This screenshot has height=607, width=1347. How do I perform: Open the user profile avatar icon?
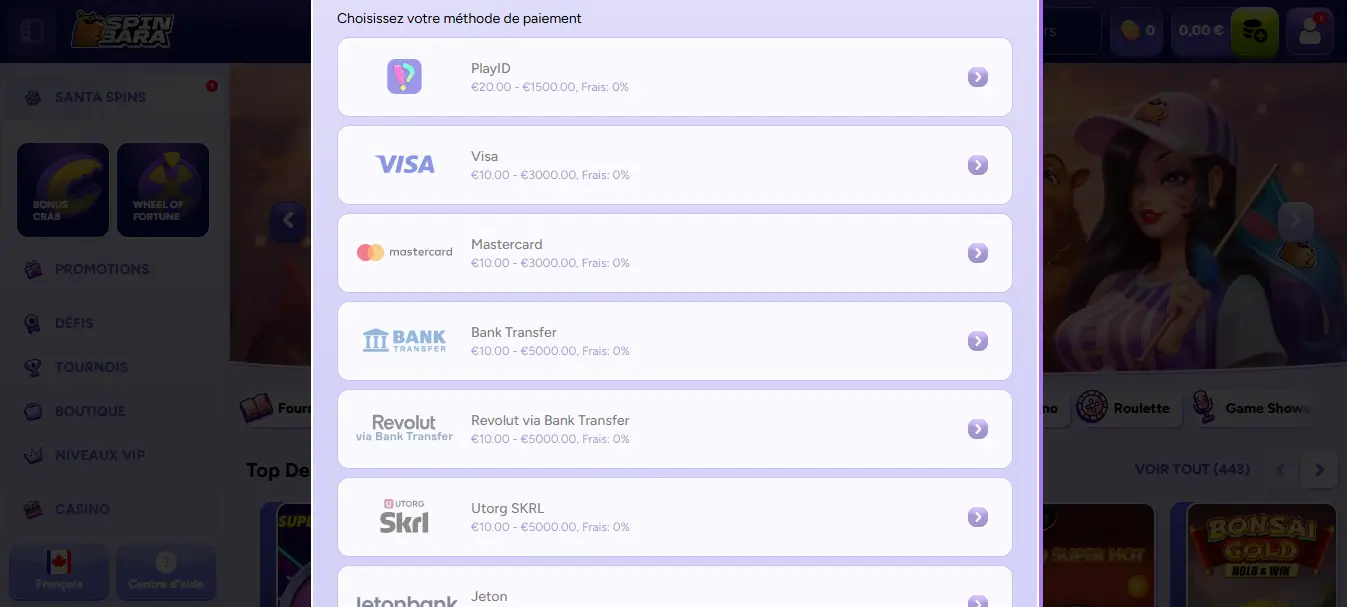tap(1310, 31)
